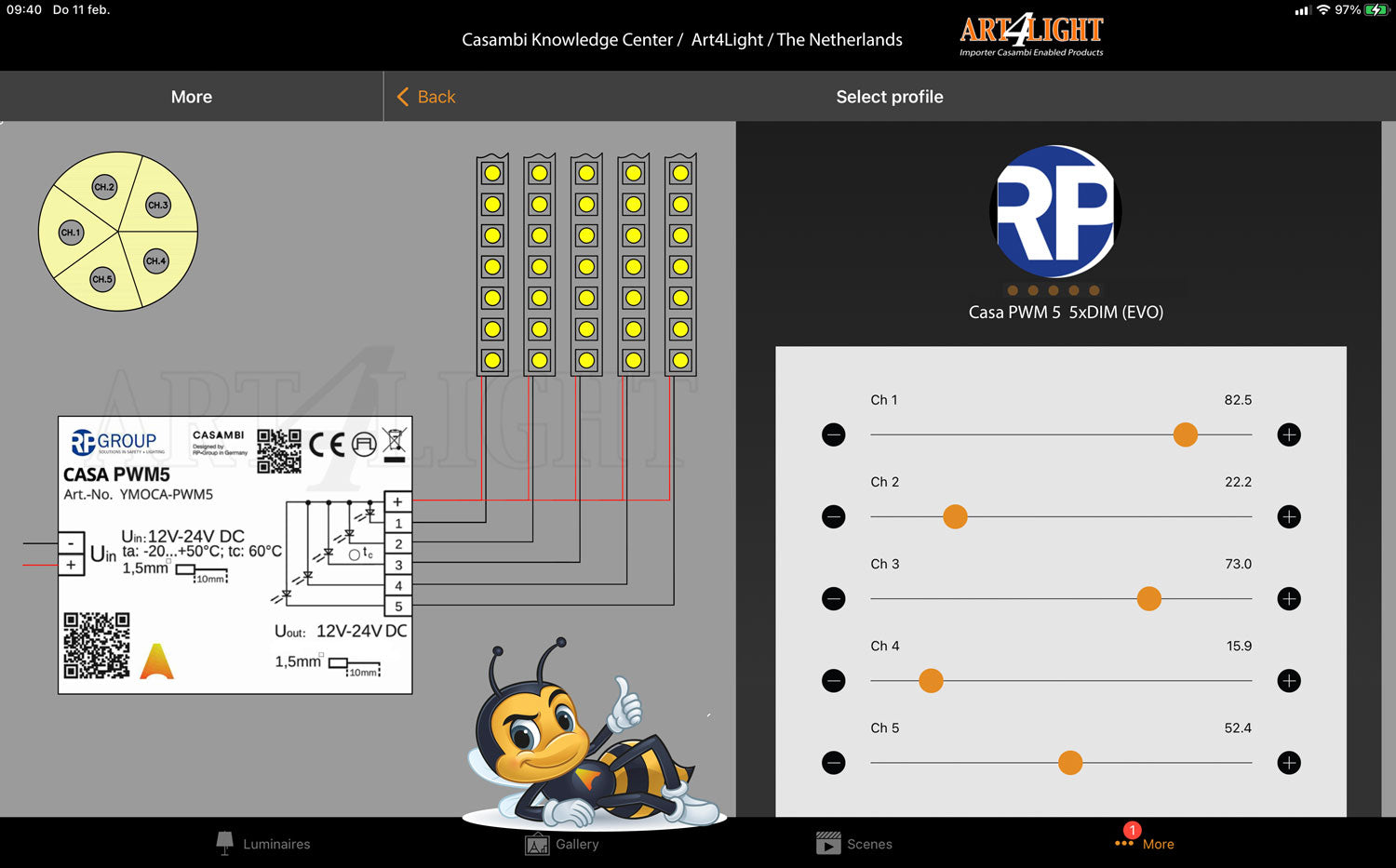Screen dimensions: 1396x868
Task: Click output terminal 1 on the driver
Action: (x=398, y=523)
